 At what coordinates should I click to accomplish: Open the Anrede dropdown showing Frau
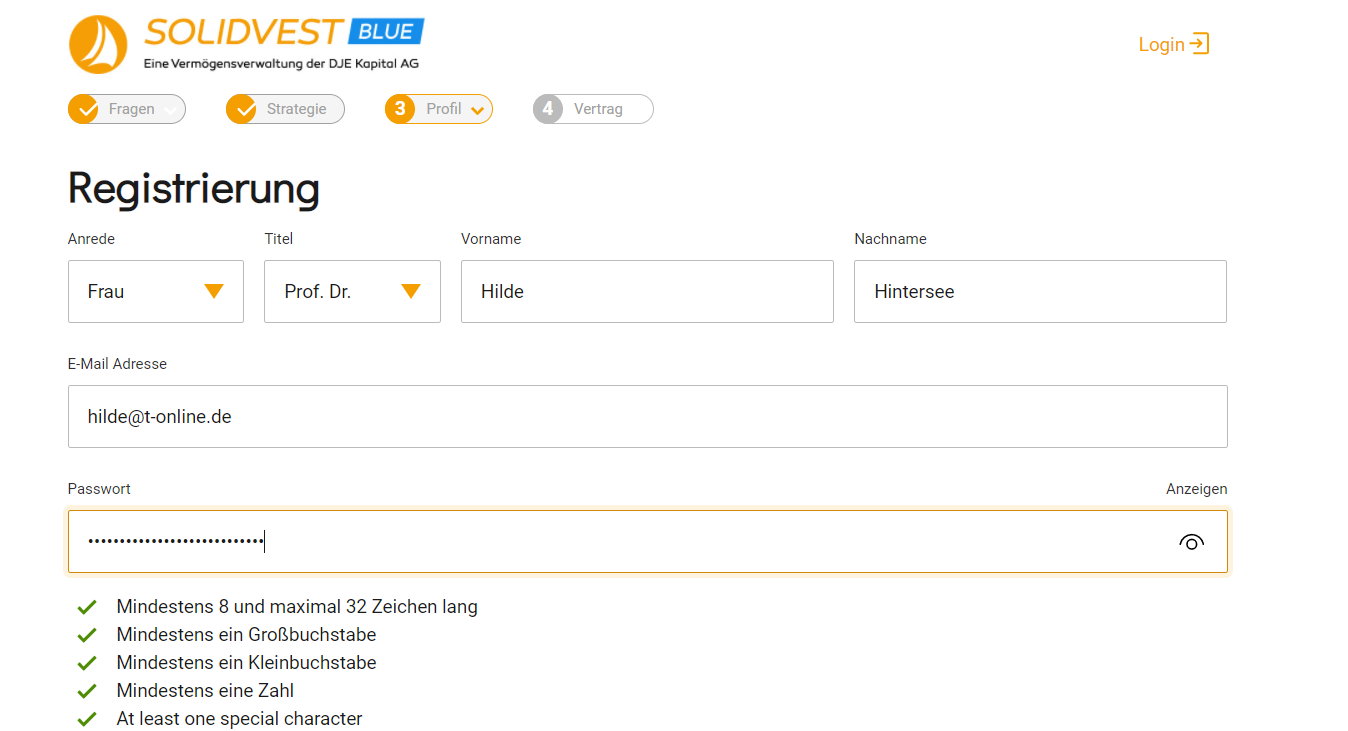(x=156, y=291)
